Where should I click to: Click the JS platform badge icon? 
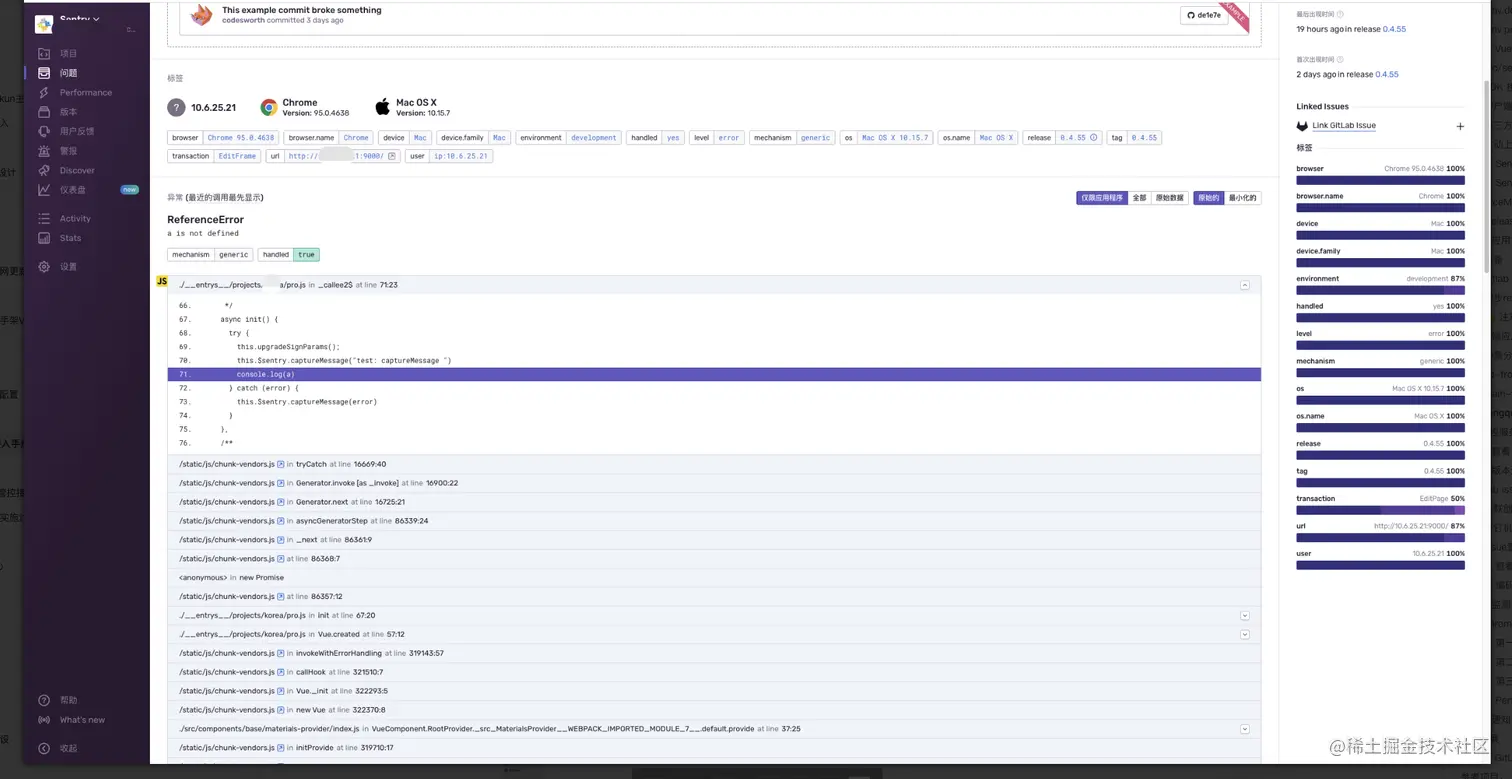tap(162, 282)
